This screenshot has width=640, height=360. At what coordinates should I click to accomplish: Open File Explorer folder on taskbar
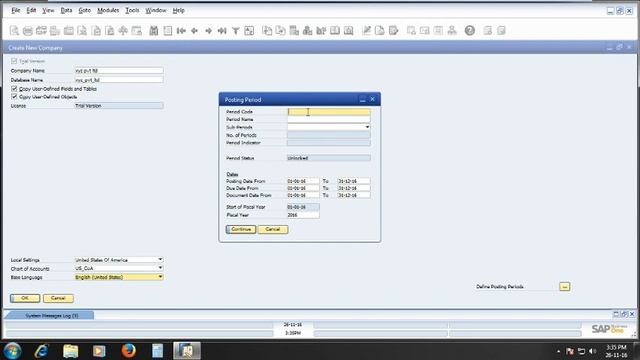pyautogui.click(x=71, y=351)
